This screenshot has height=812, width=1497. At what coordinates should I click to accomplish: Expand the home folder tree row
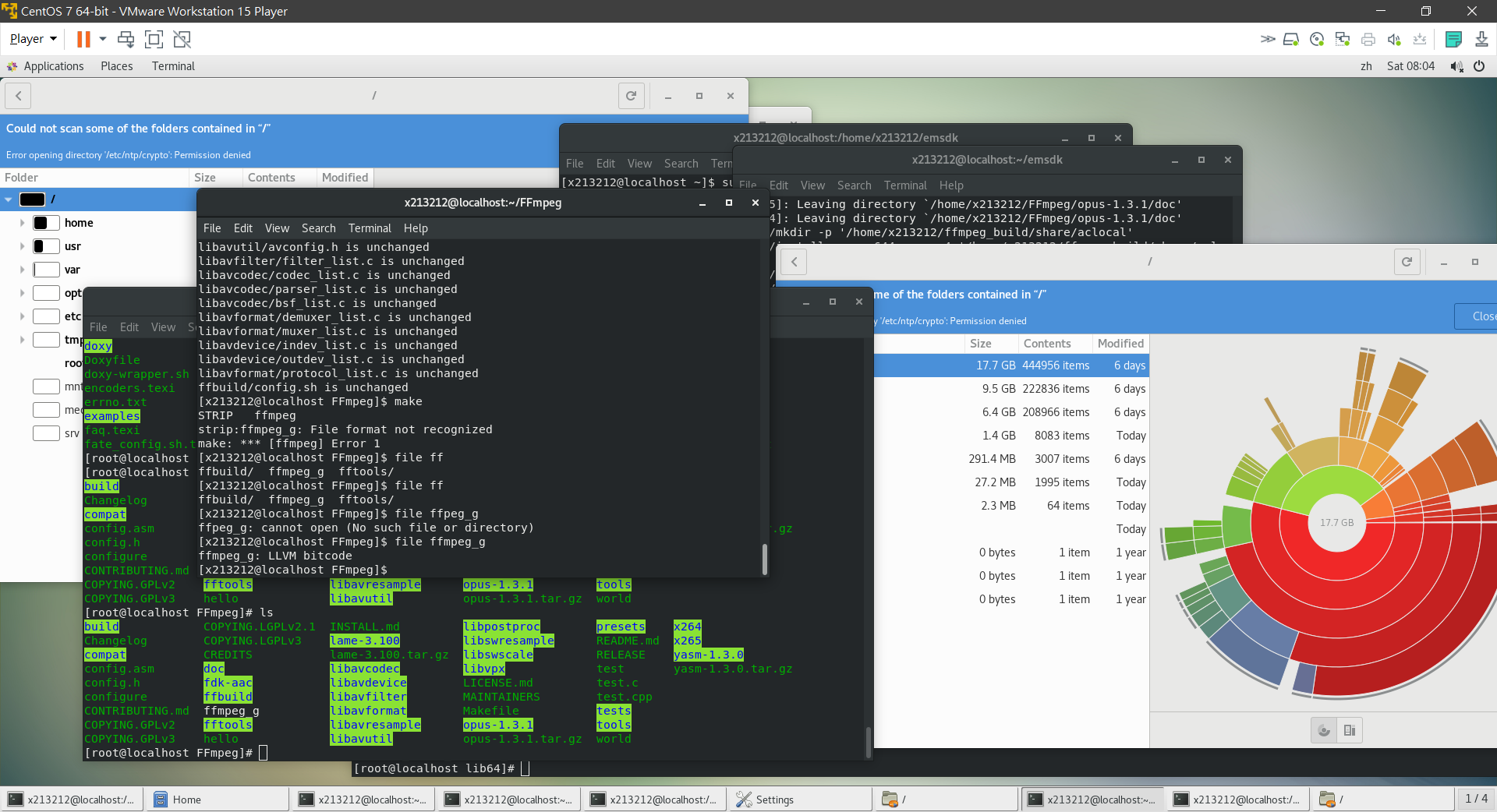pos(22,223)
